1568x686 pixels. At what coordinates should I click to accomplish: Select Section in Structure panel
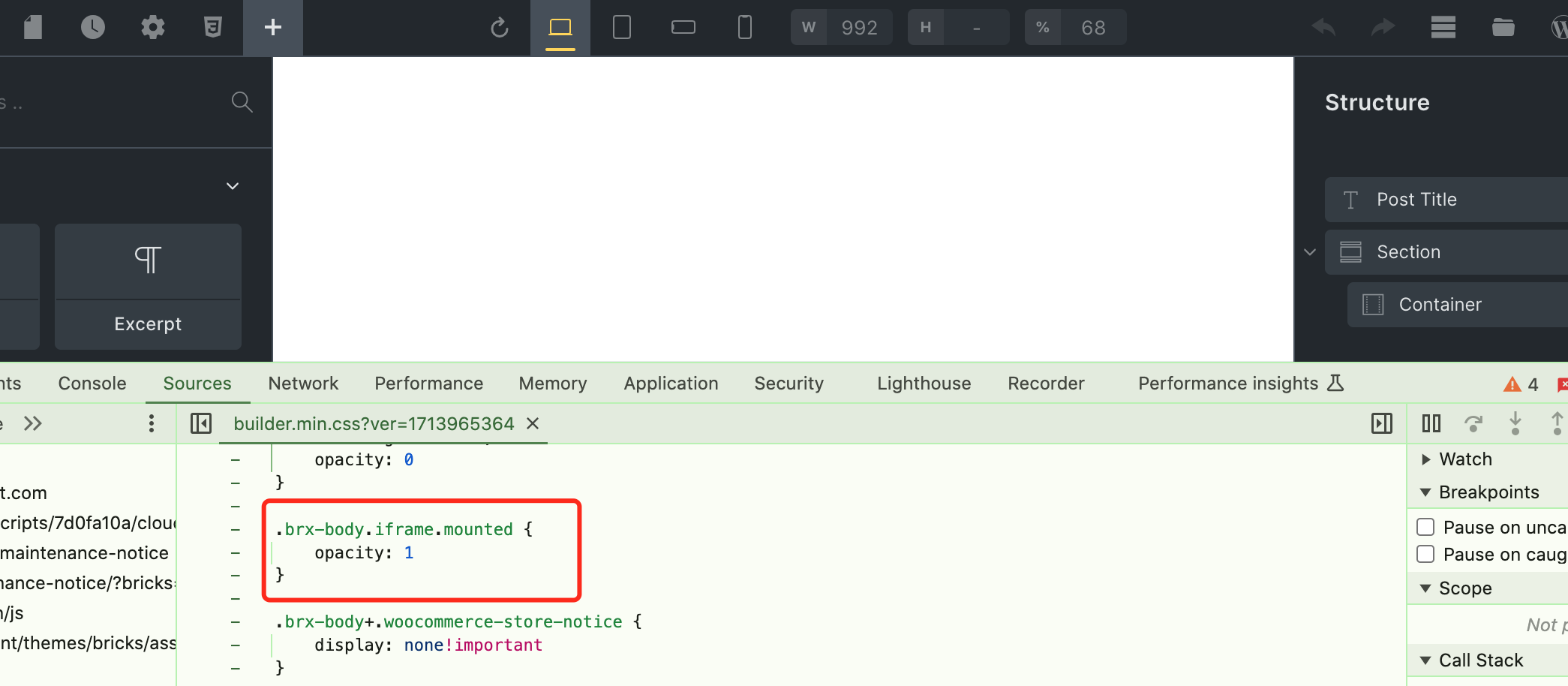pos(1446,252)
